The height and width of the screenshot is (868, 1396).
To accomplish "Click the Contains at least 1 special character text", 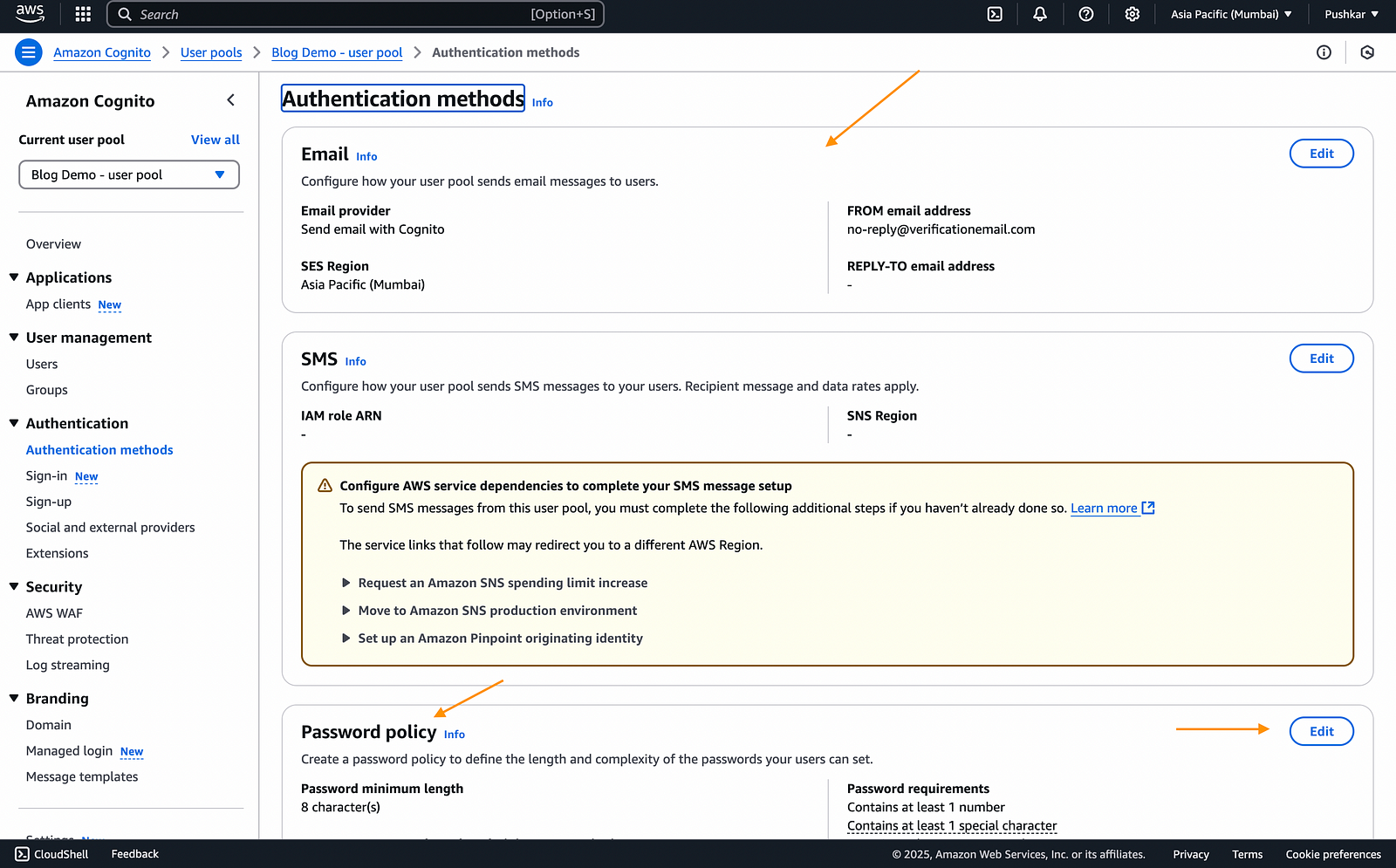I will [952, 826].
